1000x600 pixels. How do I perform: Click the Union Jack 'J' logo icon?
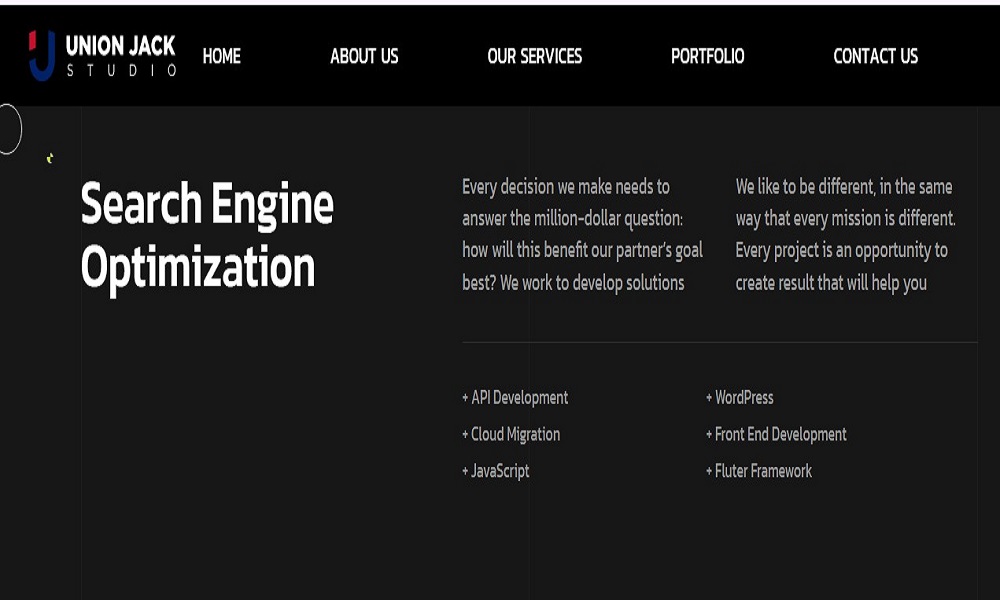click(x=41, y=55)
